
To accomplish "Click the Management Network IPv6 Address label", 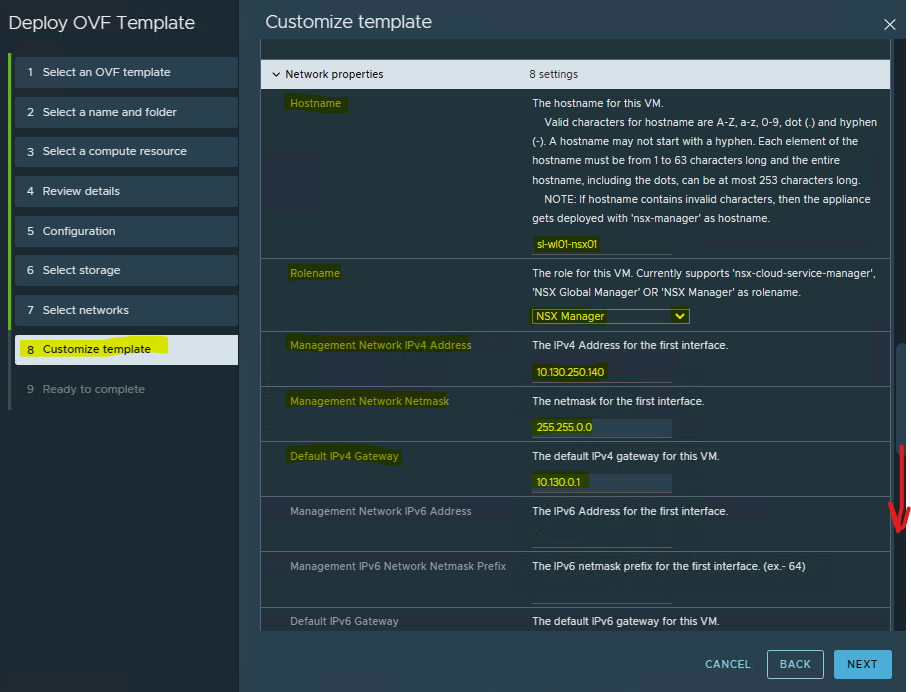I will tap(381, 511).
